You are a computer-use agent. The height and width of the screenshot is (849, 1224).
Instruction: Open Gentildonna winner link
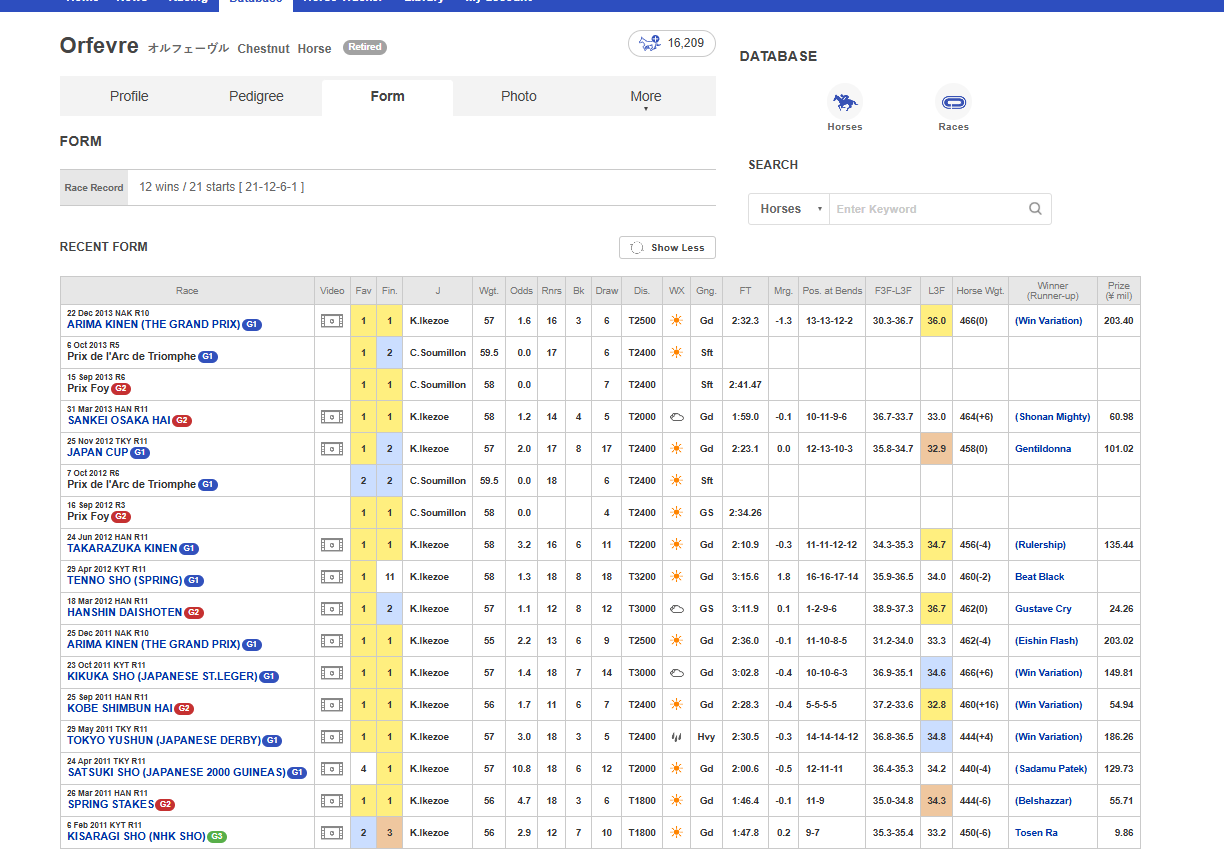1042,449
